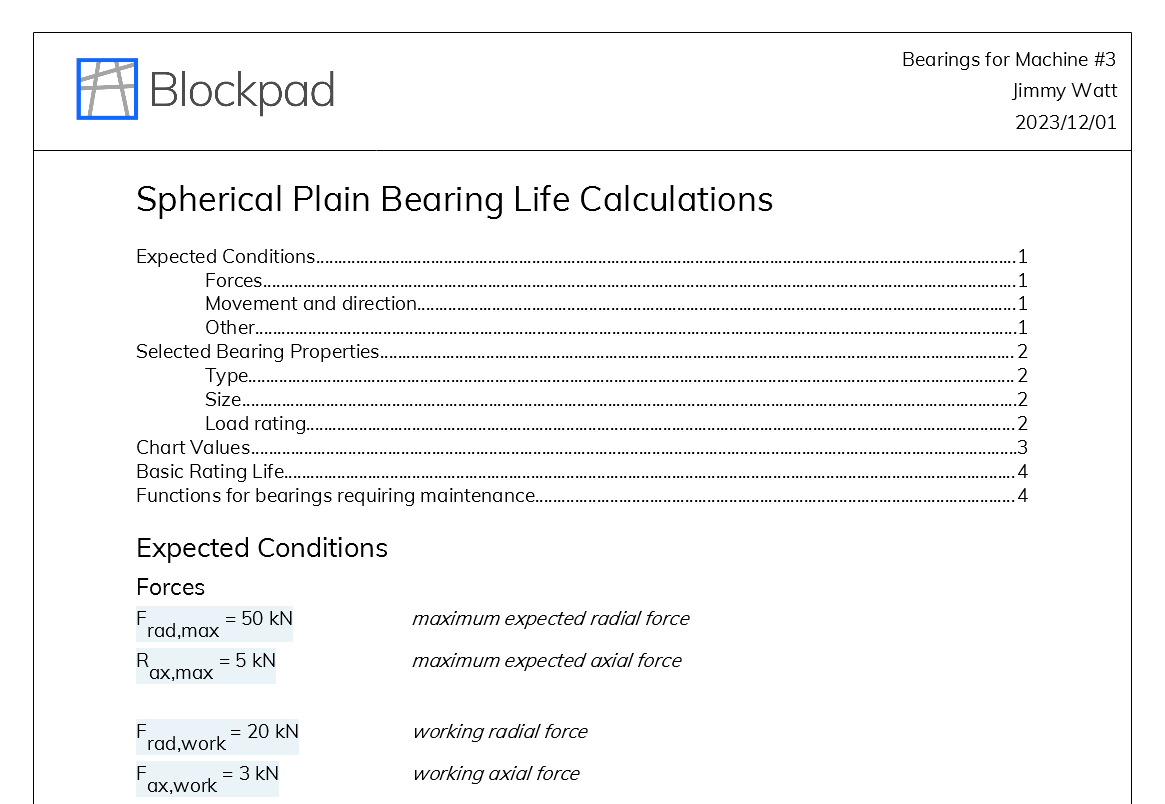Open Functions for bearings requiring maintenance link
1165x804 pixels.
[336, 496]
